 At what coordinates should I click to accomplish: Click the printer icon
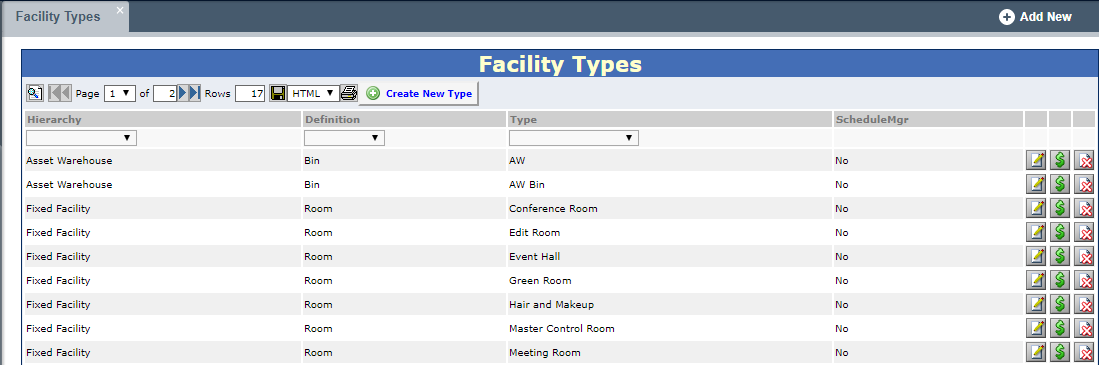point(348,93)
